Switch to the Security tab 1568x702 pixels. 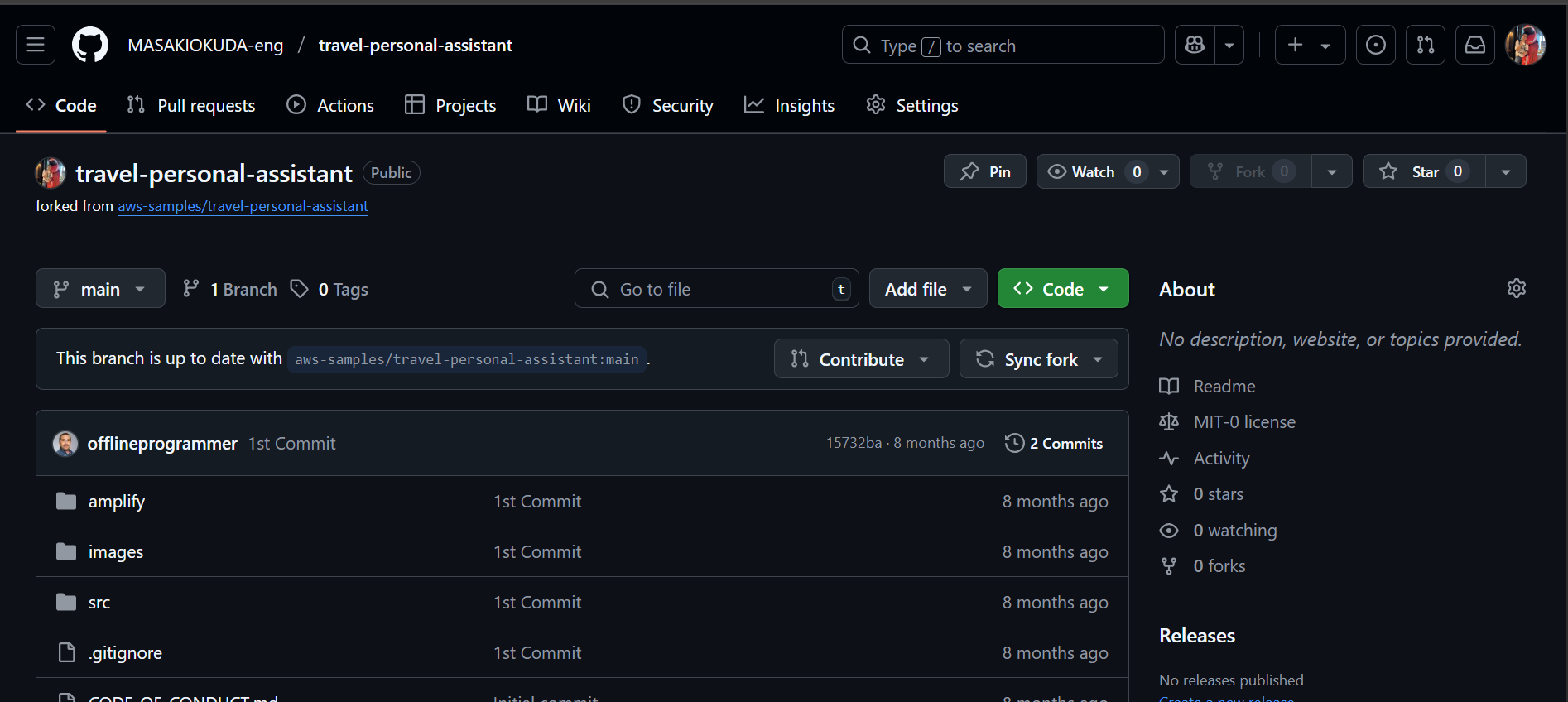tap(667, 105)
